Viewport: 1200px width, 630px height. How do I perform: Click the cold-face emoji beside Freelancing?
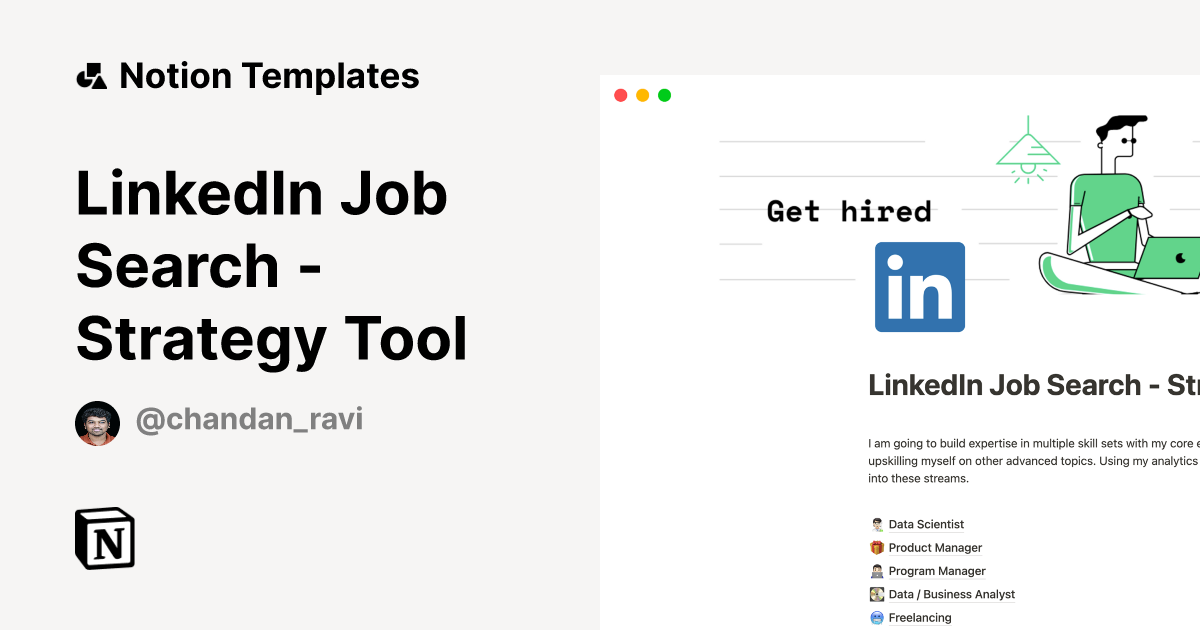(876, 617)
